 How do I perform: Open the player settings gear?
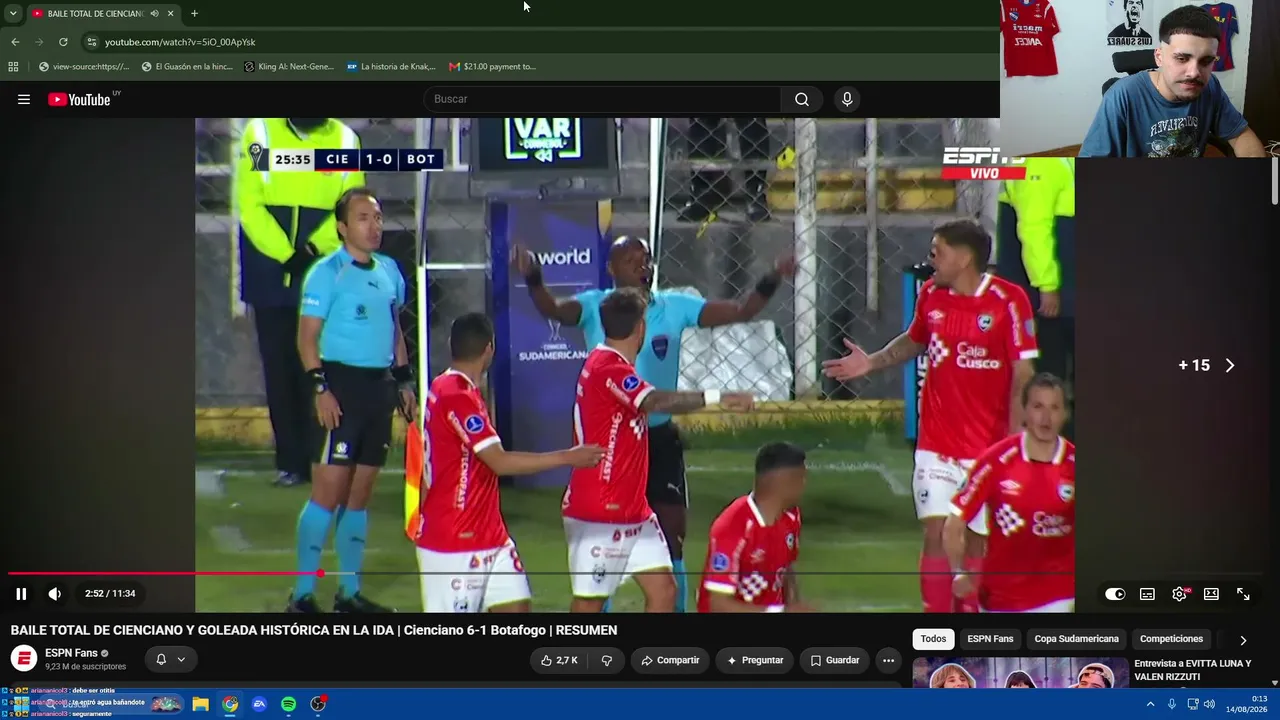pos(1180,594)
